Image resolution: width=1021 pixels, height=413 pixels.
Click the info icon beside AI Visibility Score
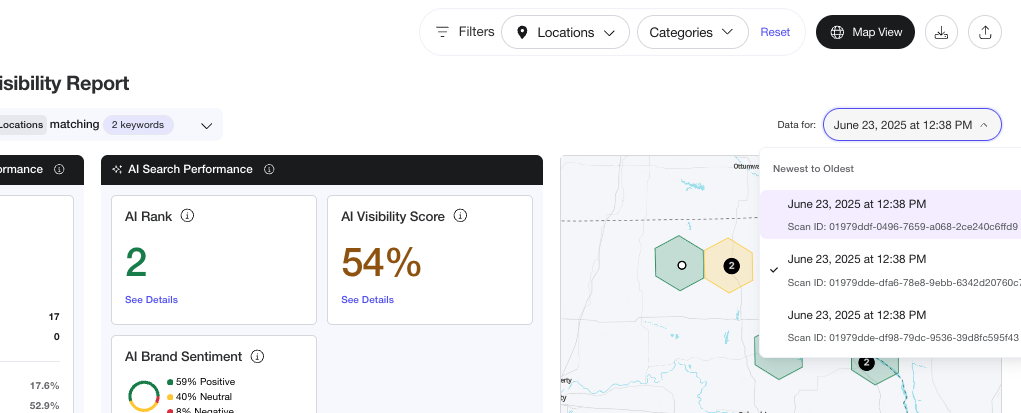[x=461, y=216]
